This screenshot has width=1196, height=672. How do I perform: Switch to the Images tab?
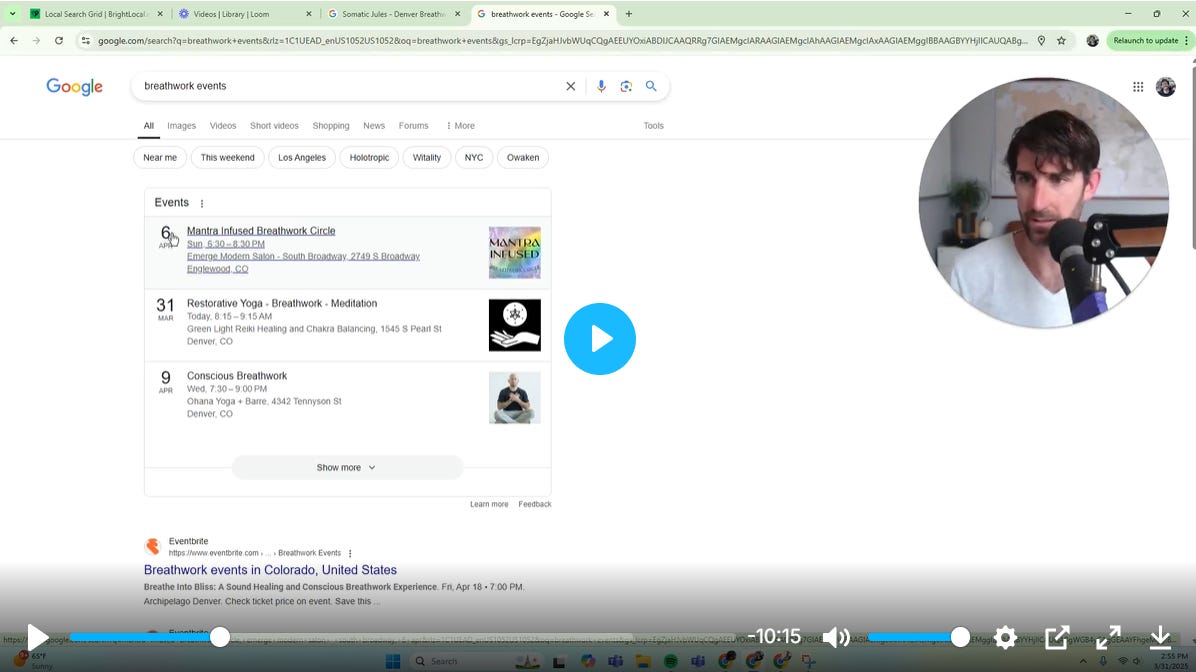tap(182, 126)
